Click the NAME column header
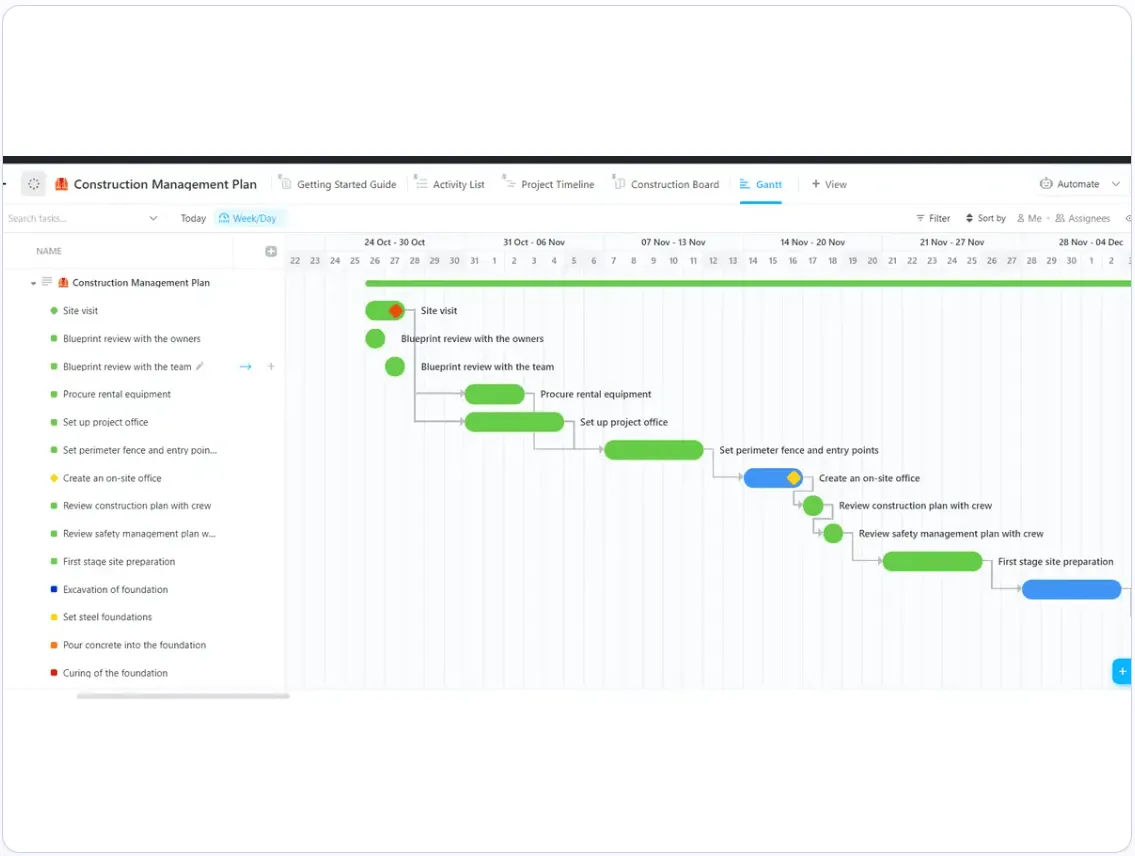 tap(48, 251)
